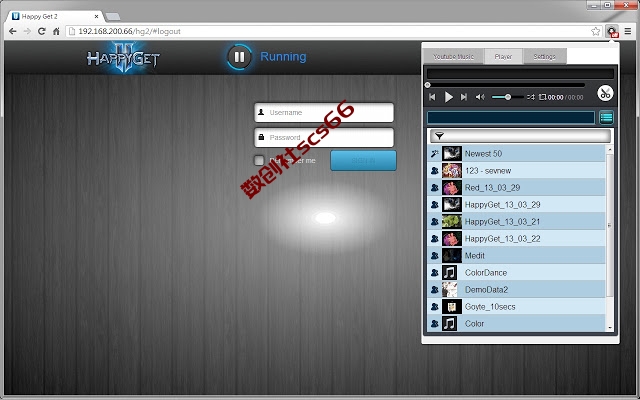Bookmark page with the star icon
Image resolution: width=640 pixels, height=400 pixels.
pyautogui.click(x=596, y=31)
